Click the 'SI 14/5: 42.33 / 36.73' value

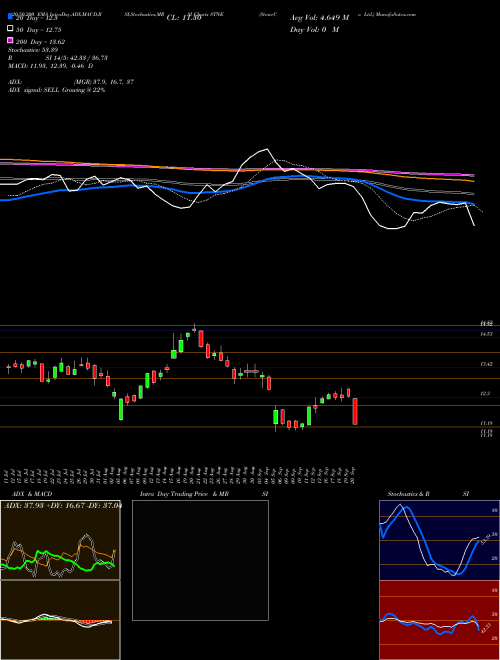tap(77, 58)
